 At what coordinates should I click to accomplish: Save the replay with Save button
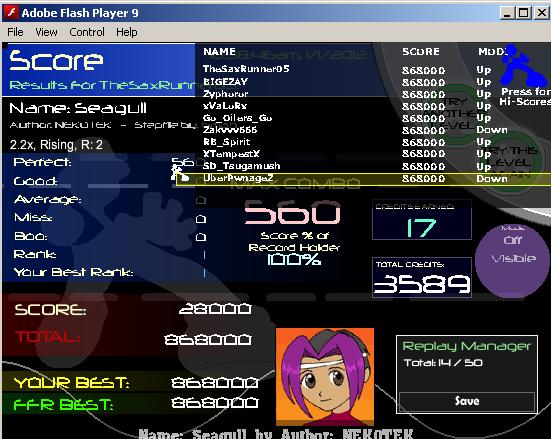pos(467,401)
